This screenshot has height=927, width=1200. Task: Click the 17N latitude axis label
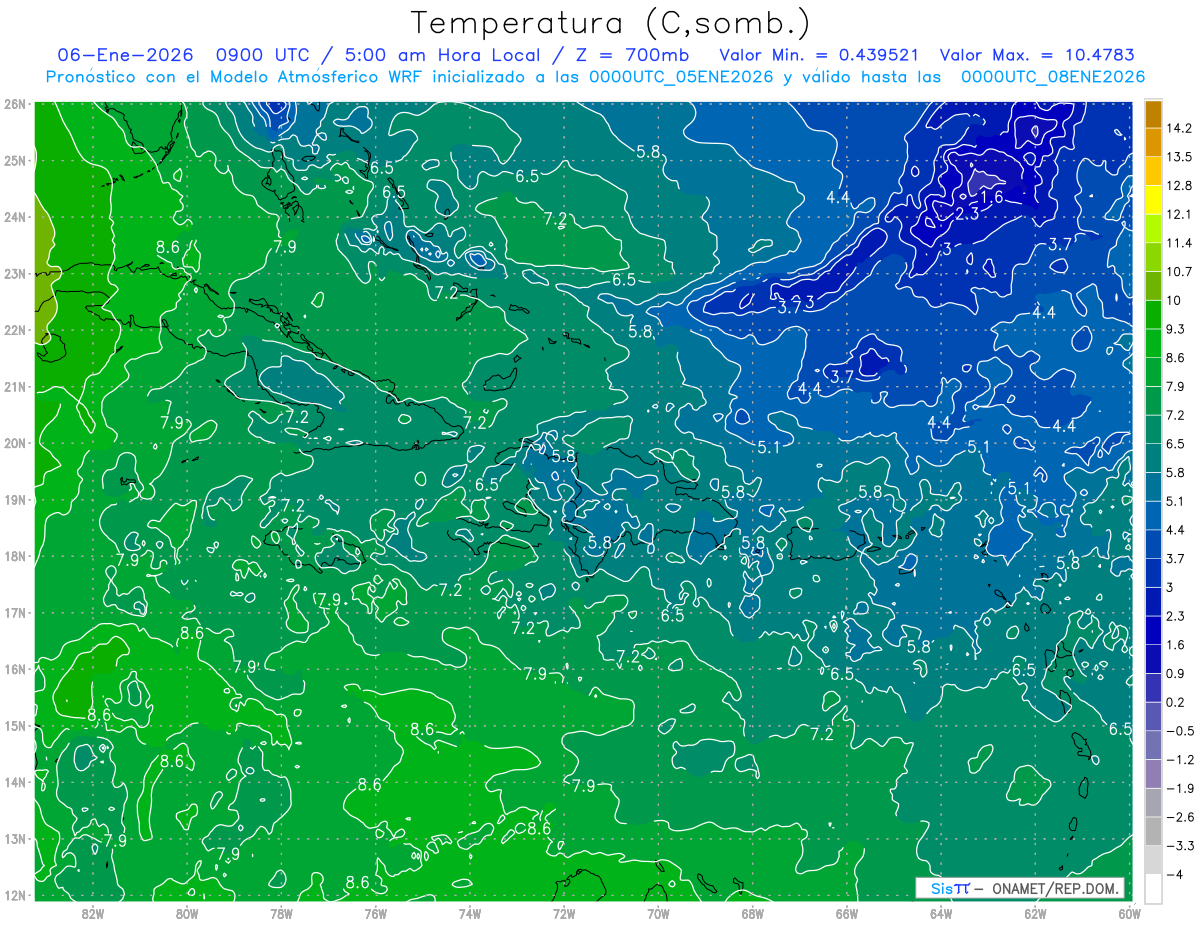(14, 612)
